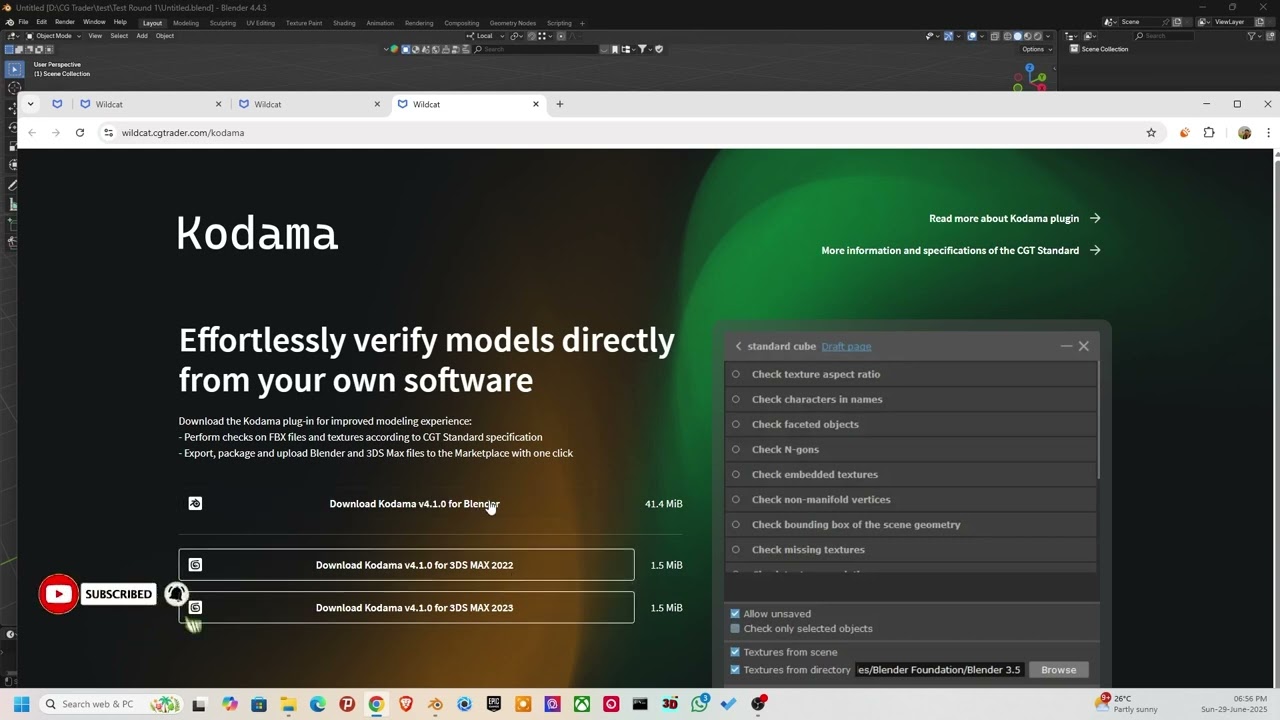Go back in the browser

[32, 132]
